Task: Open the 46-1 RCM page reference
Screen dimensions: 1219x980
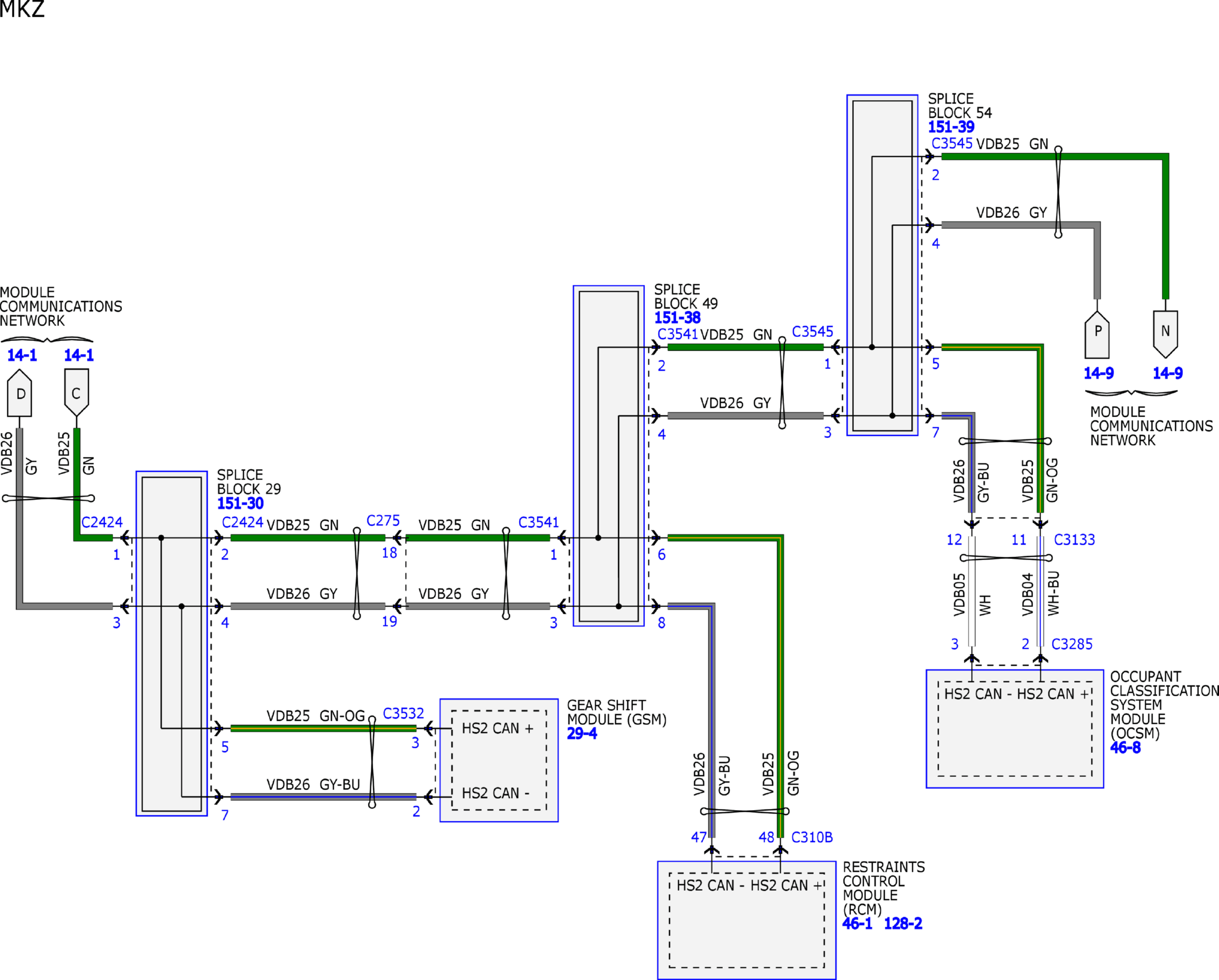Action: pos(857,923)
